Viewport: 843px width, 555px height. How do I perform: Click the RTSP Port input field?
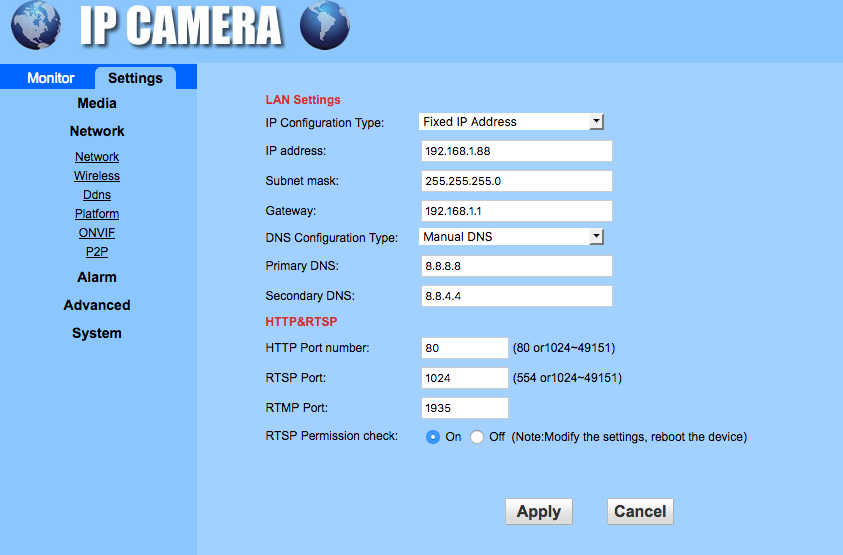pyautogui.click(x=465, y=378)
